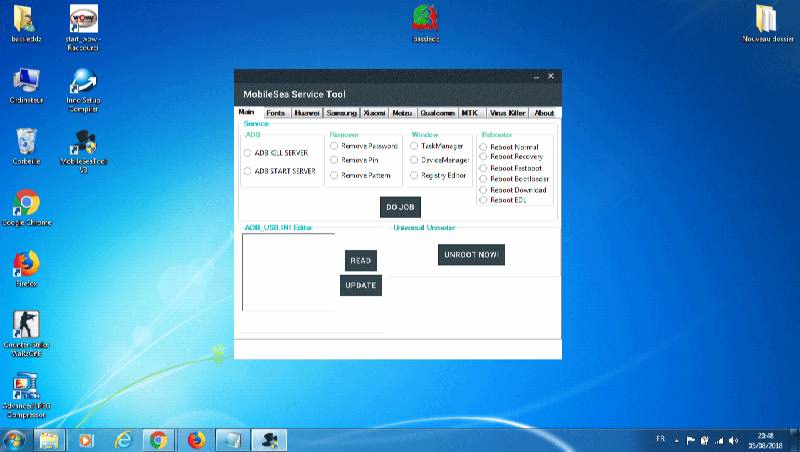This screenshot has height=452, width=800.
Task: Open the Windows Start menu
Action: 14,440
